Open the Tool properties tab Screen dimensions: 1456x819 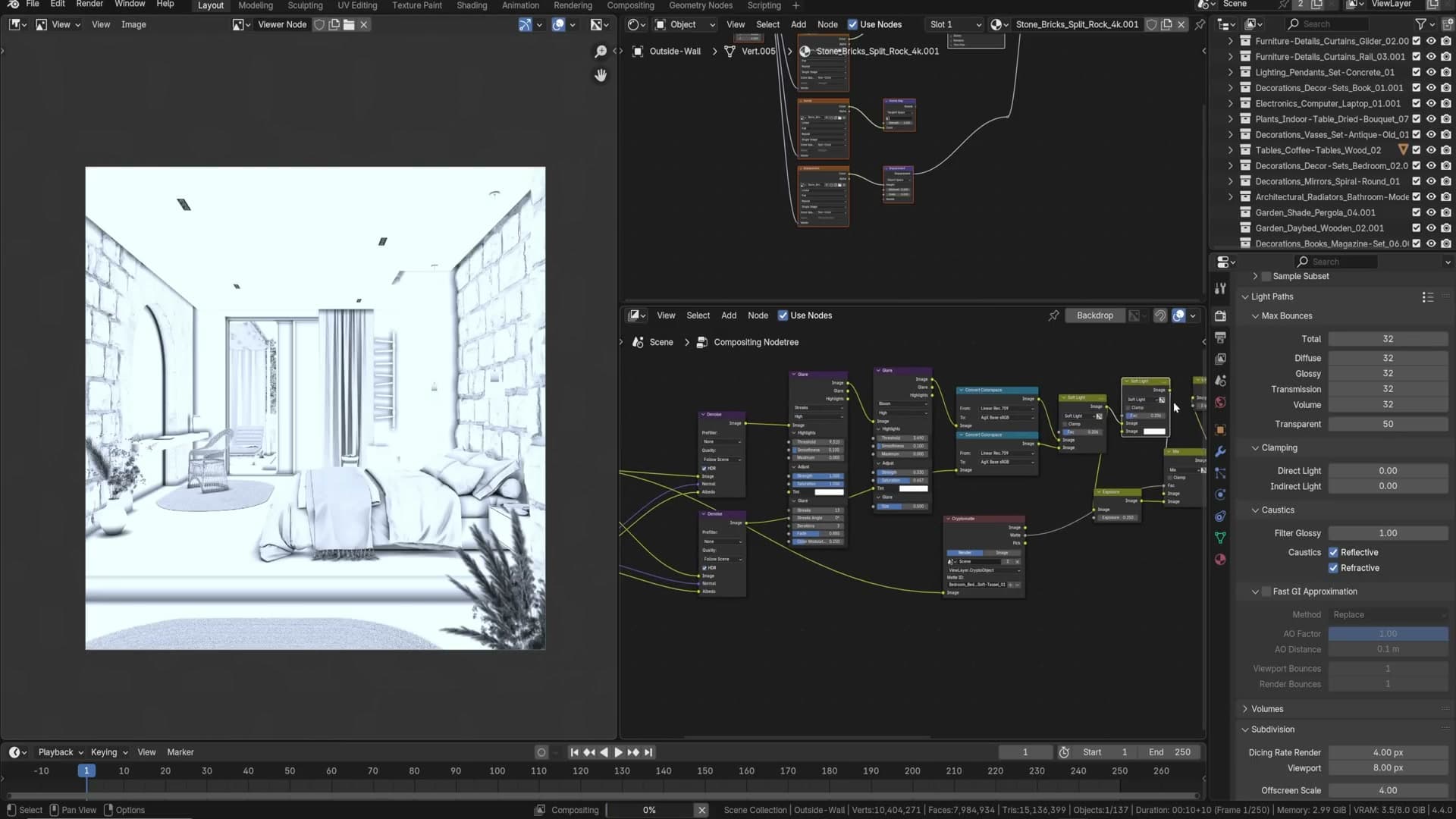1220,288
